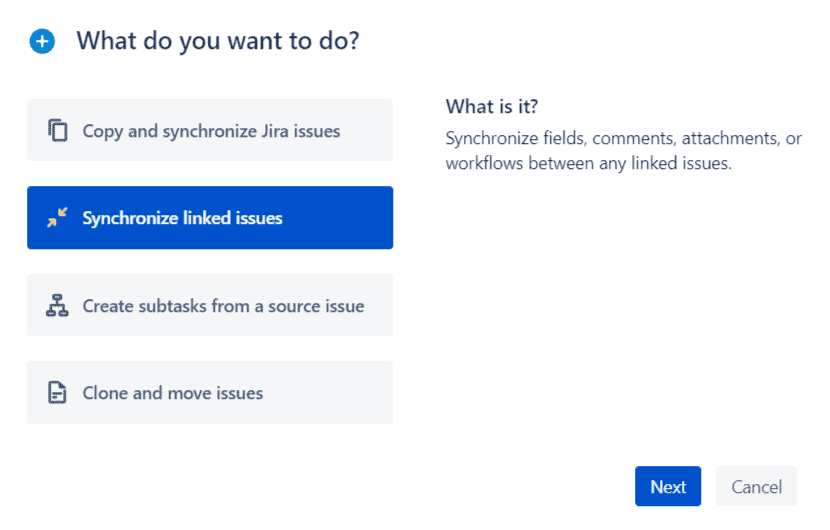Click the blue plus icon beside the title
The width and height of the screenshot is (830, 530).
42,42
